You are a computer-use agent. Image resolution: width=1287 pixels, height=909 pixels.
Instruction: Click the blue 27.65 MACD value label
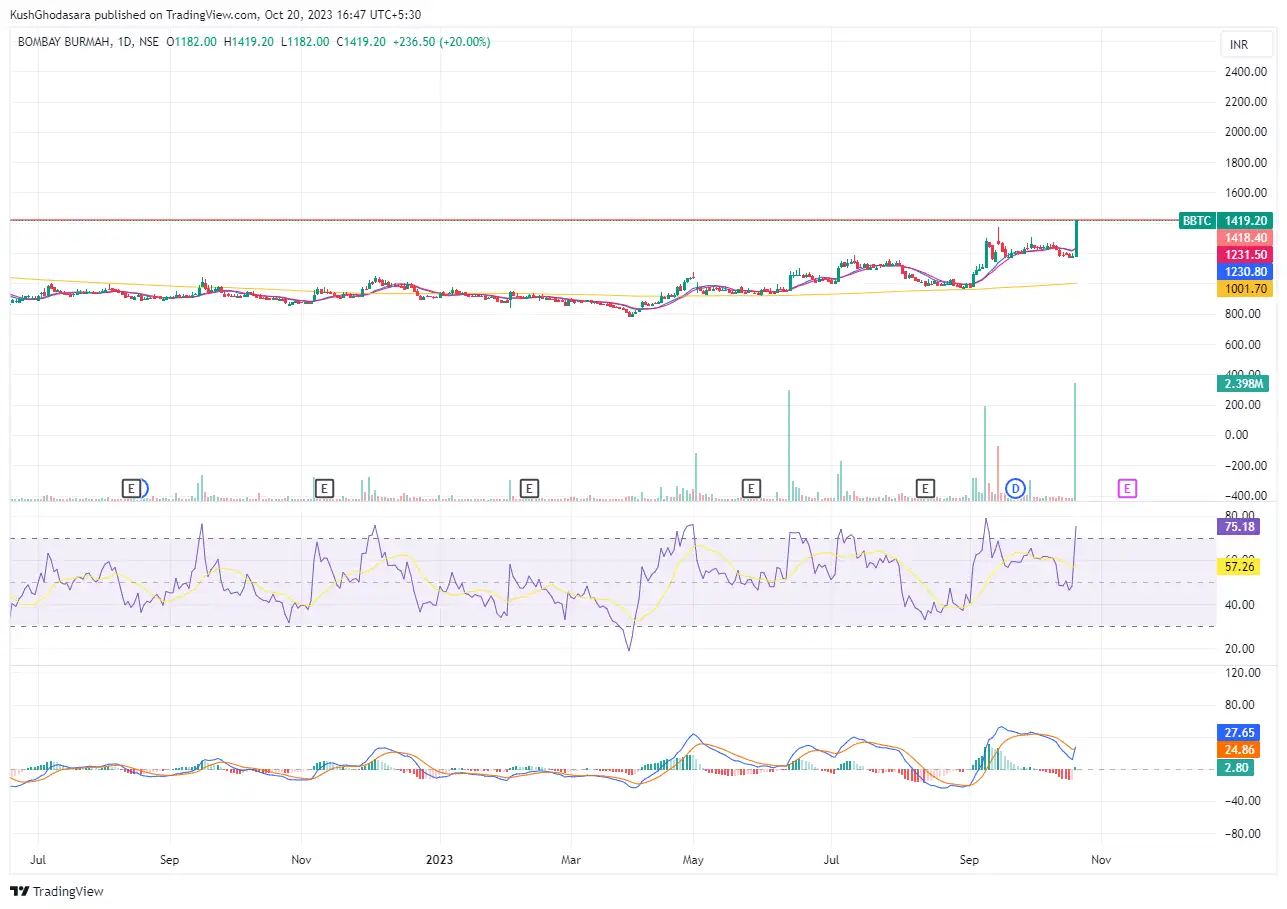pyautogui.click(x=1238, y=732)
